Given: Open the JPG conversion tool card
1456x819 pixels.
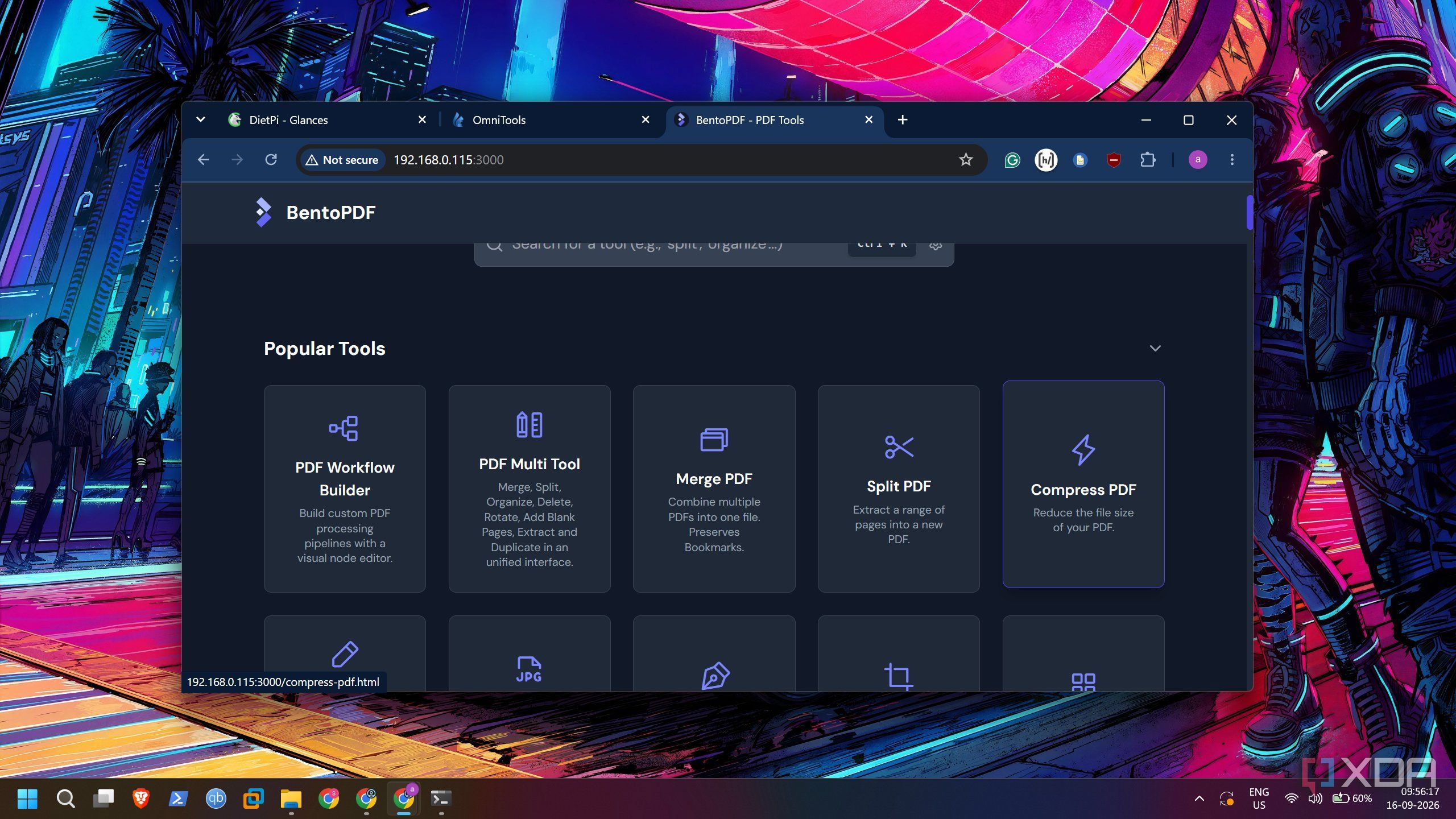Looking at the screenshot, I should [x=529, y=653].
